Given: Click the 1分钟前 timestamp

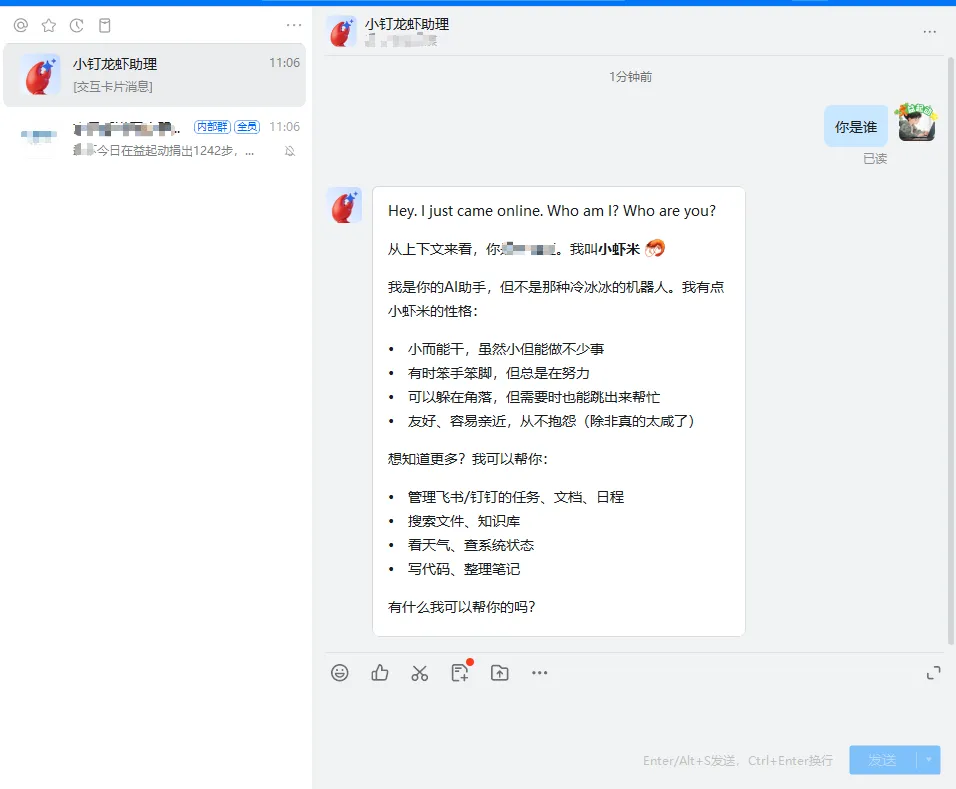Looking at the screenshot, I should click(x=630, y=77).
